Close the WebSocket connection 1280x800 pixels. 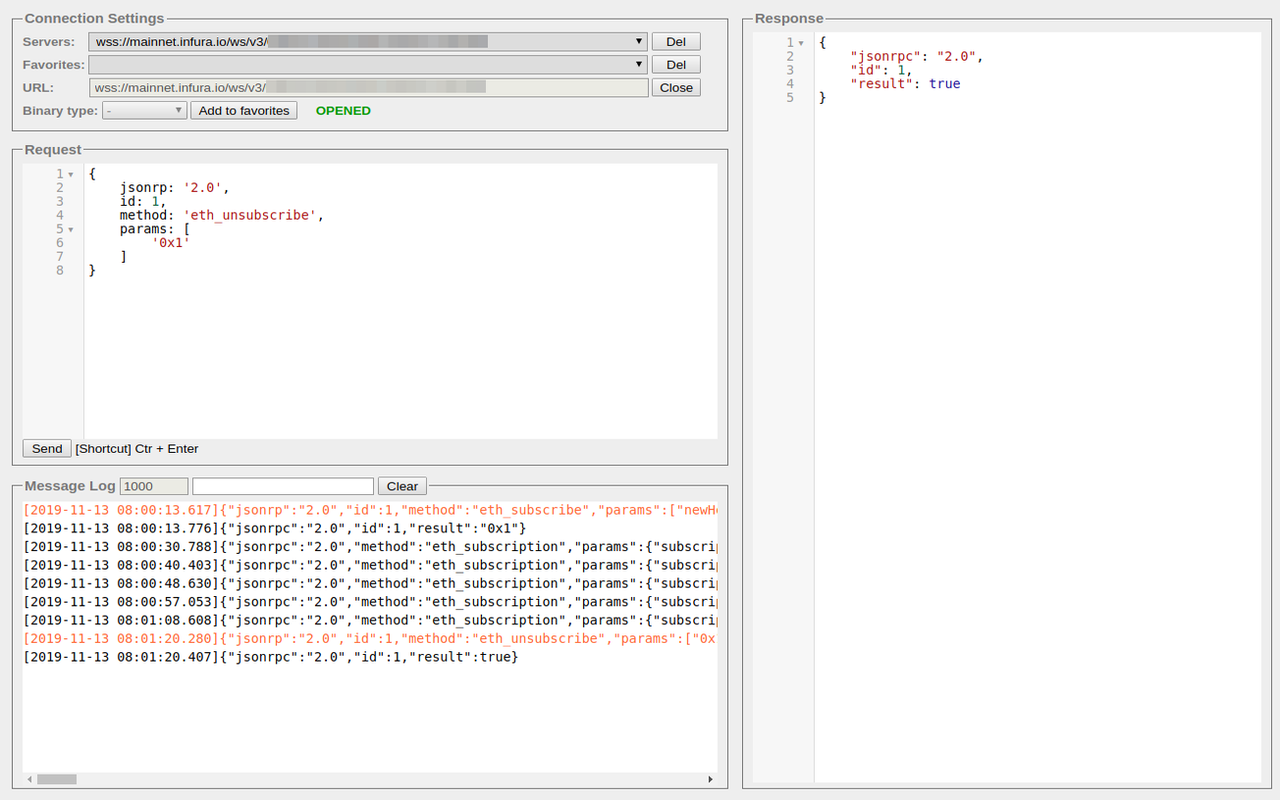(676, 87)
